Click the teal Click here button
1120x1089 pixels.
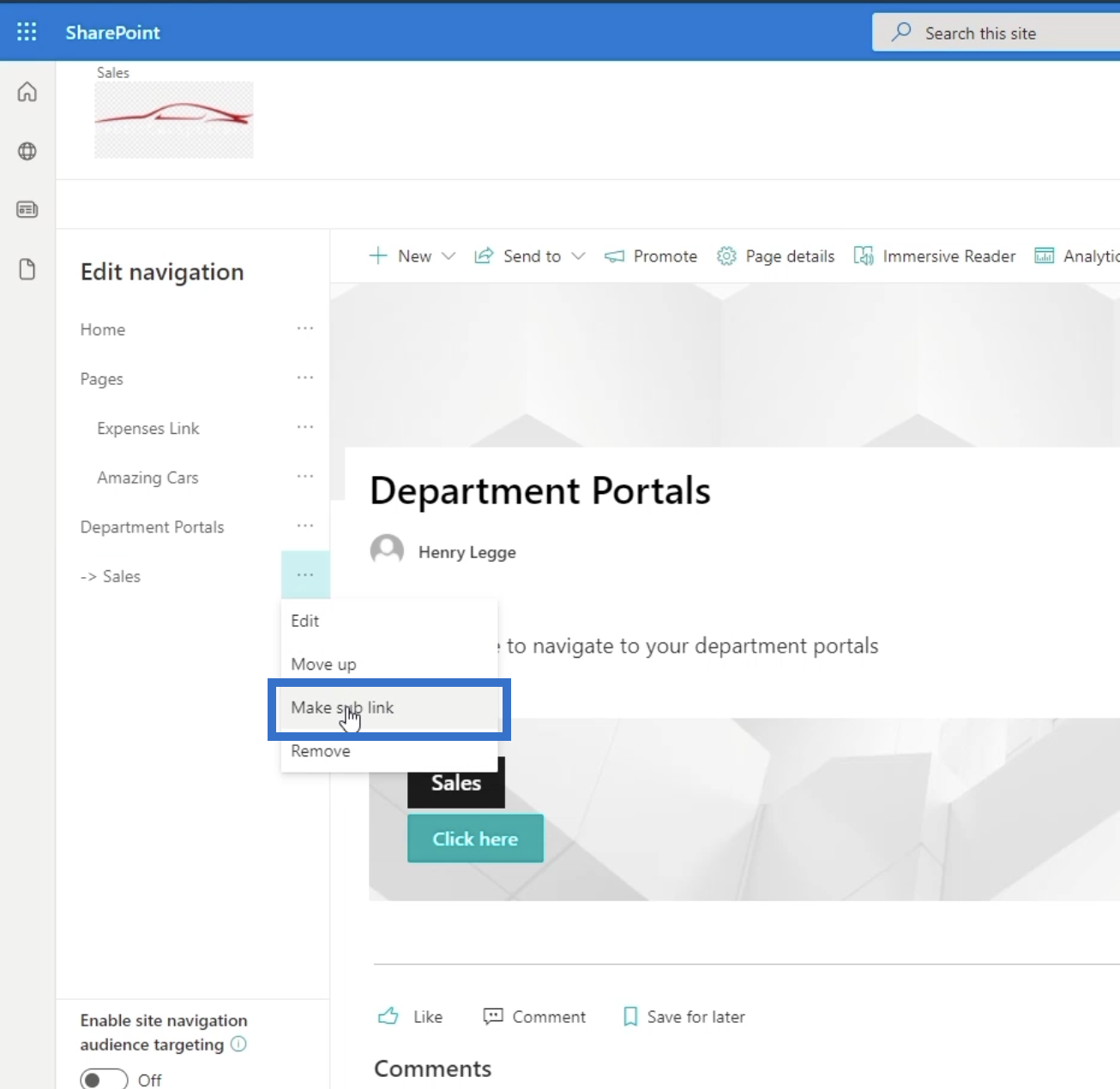click(x=475, y=839)
